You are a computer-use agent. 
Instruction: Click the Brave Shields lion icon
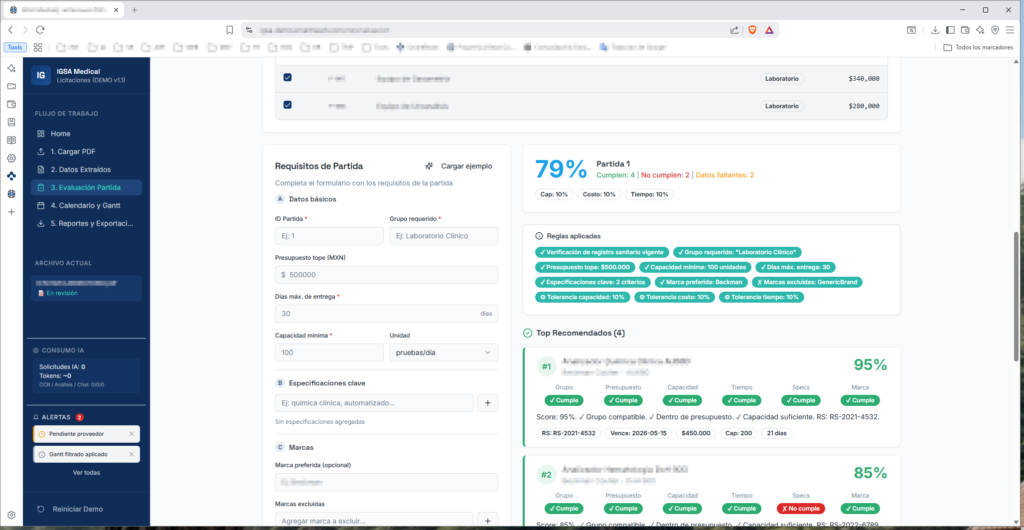click(752, 30)
